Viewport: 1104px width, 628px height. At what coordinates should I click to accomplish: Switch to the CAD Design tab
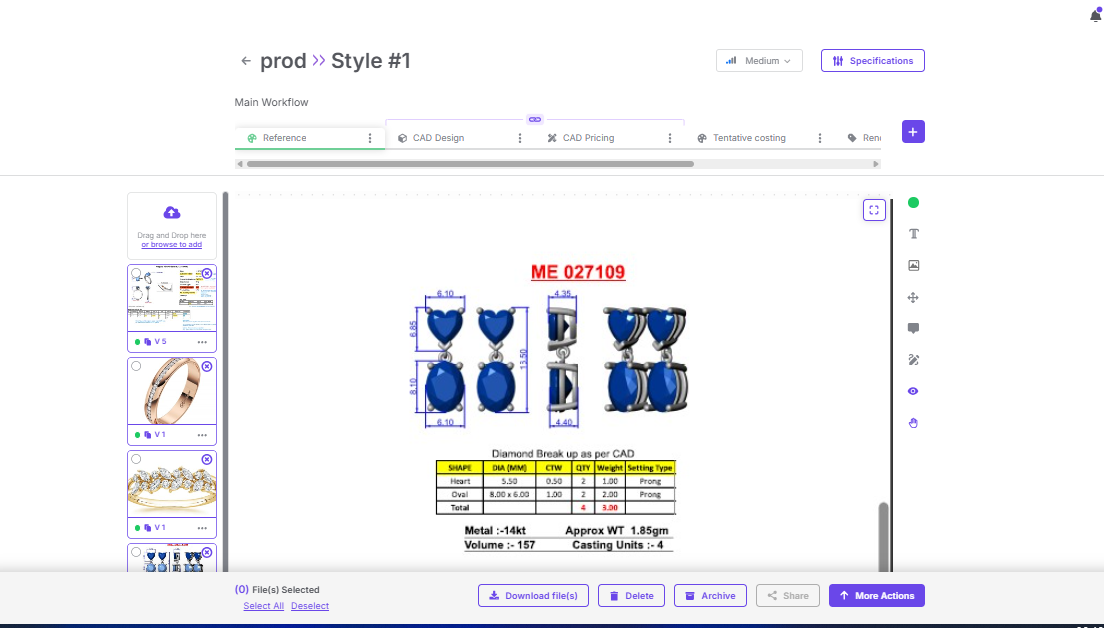(x=438, y=138)
